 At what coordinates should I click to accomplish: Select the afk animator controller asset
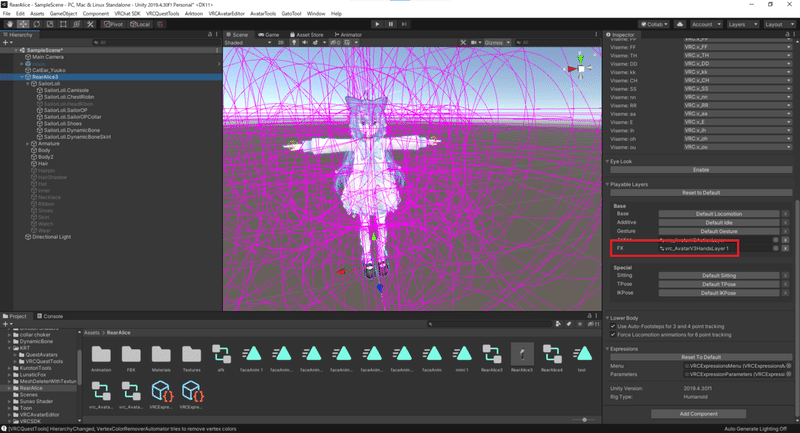click(221, 358)
